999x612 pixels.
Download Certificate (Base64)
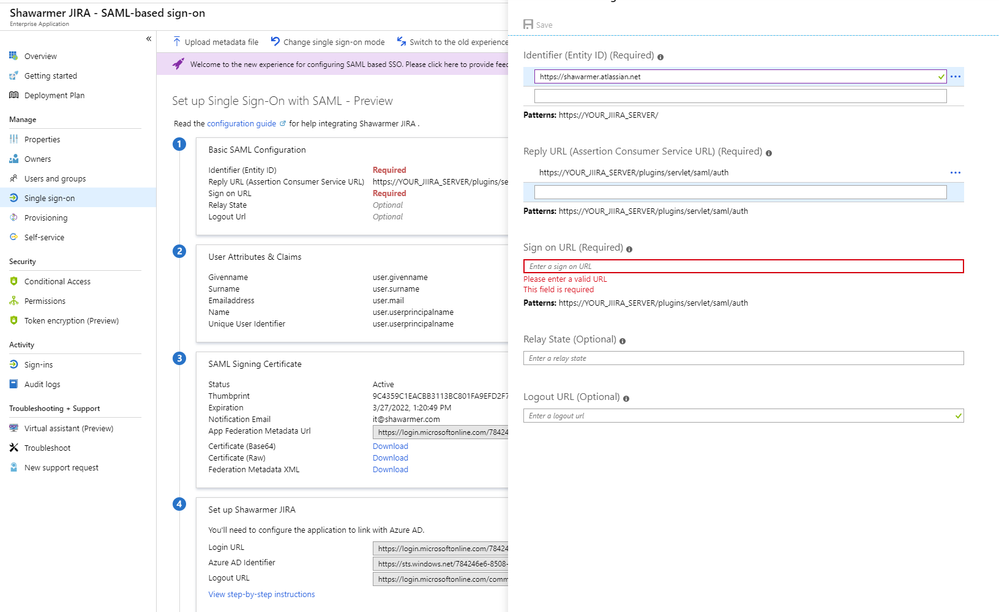[x=391, y=446]
